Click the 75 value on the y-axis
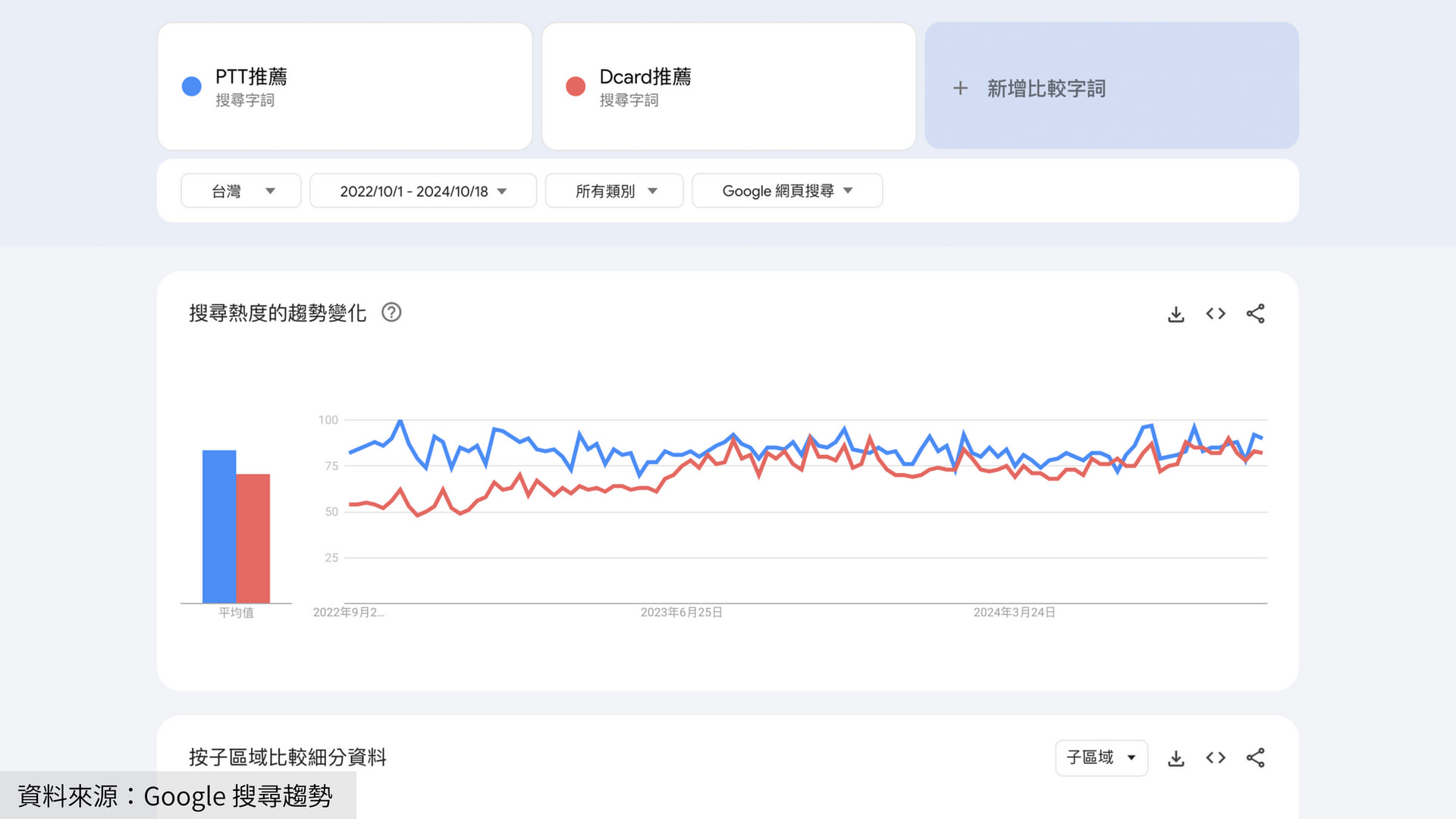The image size is (1456, 819). point(331,466)
